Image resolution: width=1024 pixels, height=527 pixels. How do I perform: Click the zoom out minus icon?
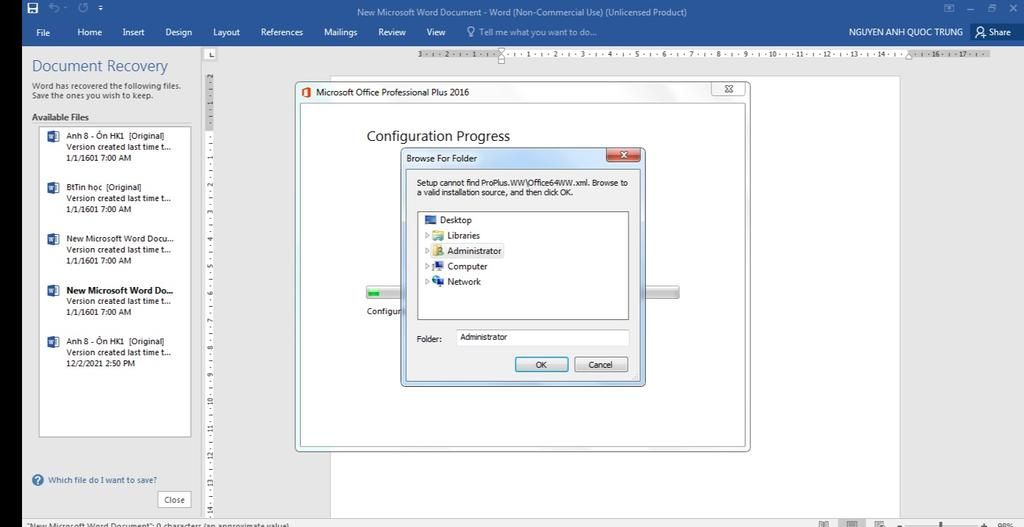(x=900, y=524)
